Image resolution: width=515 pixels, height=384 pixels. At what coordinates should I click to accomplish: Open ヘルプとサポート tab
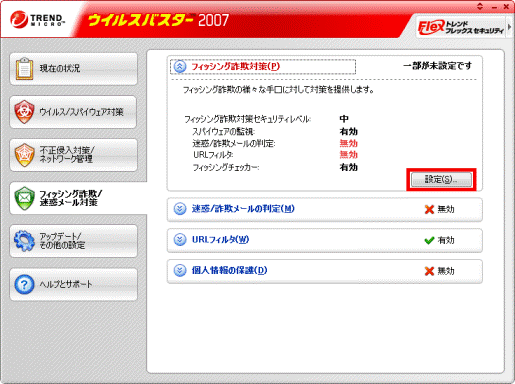(73, 284)
